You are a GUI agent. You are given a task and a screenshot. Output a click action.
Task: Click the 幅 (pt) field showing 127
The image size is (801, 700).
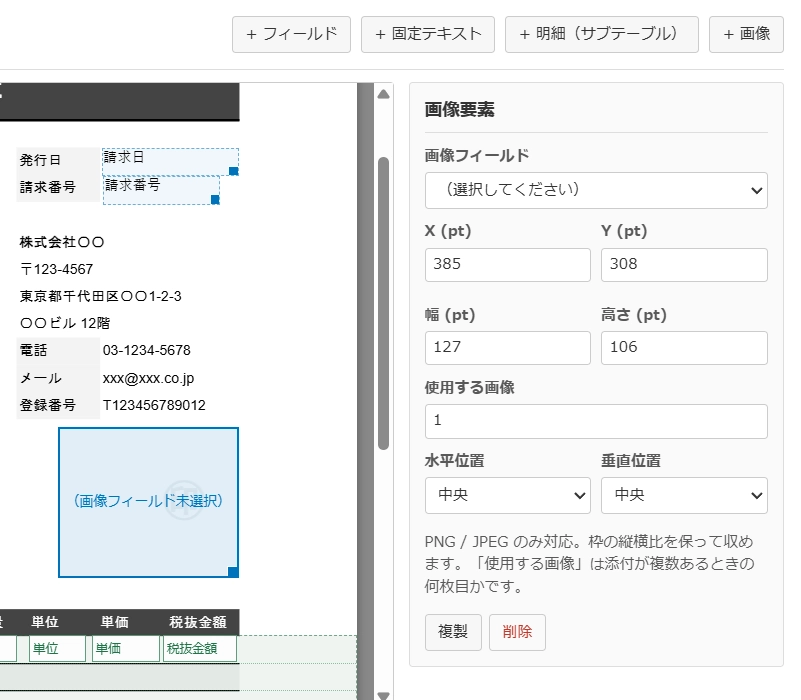(x=507, y=348)
